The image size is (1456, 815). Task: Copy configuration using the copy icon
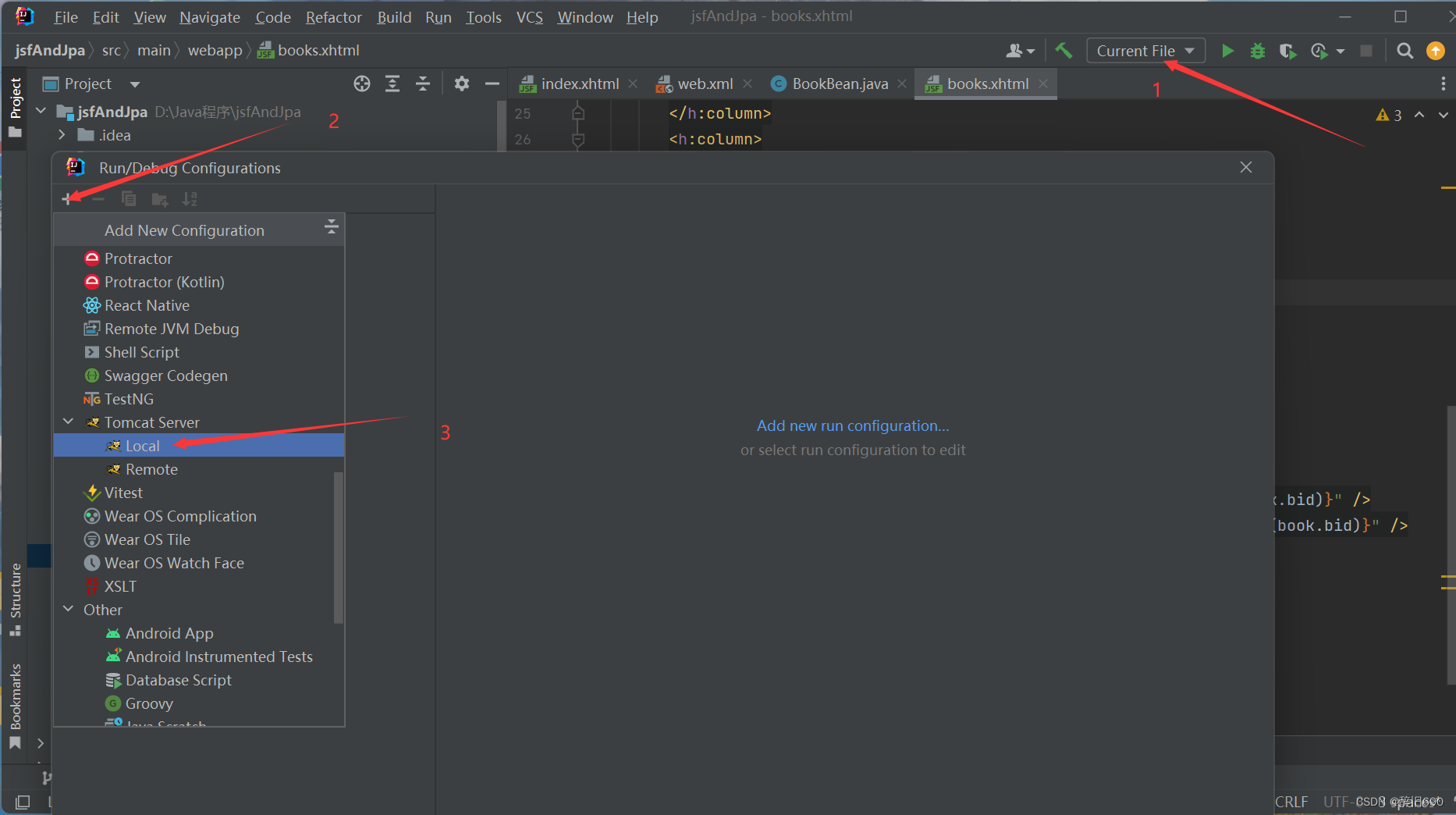point(129,199)
